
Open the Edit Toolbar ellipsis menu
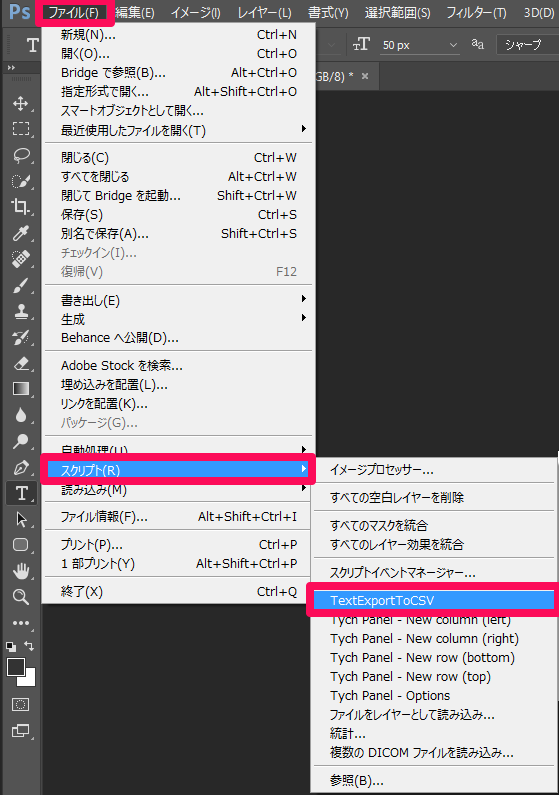[x=21, y=623]
